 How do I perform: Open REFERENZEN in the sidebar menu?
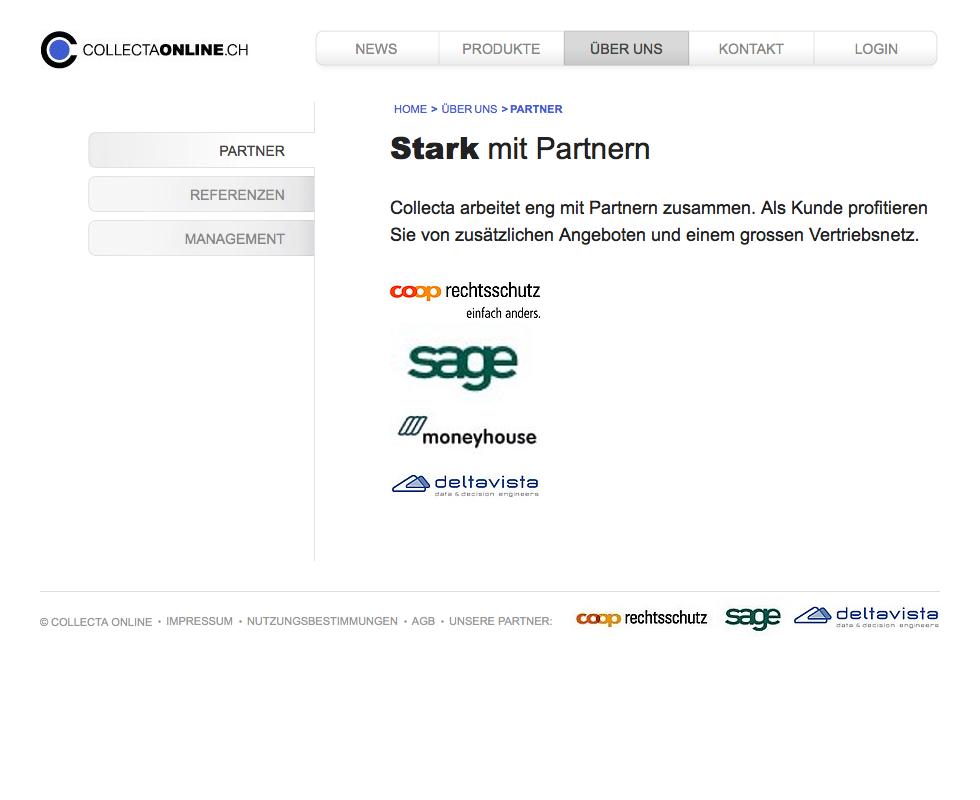click(x=201, y=194)
